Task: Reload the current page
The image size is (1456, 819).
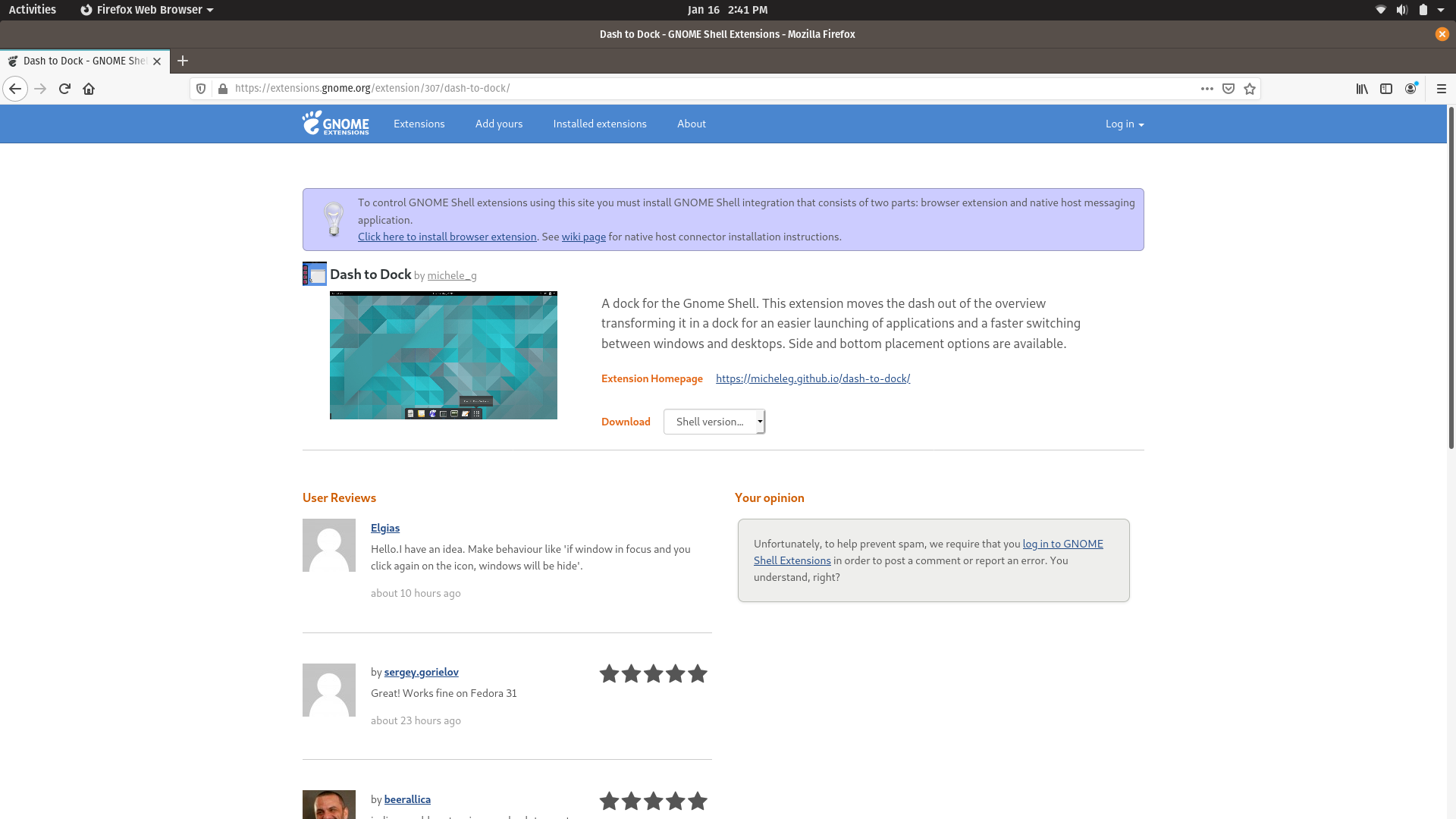Action: (x=64, y=89)
